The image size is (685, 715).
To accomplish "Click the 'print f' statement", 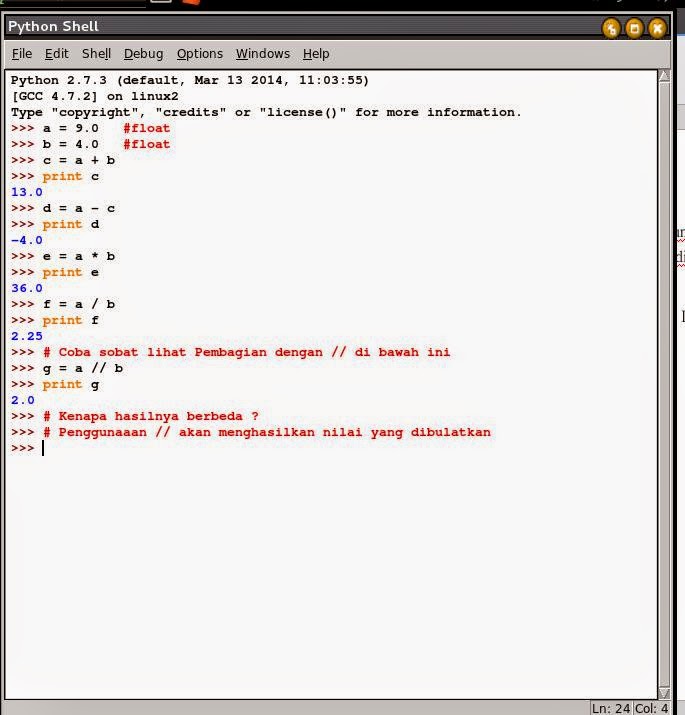I will 71,320.
